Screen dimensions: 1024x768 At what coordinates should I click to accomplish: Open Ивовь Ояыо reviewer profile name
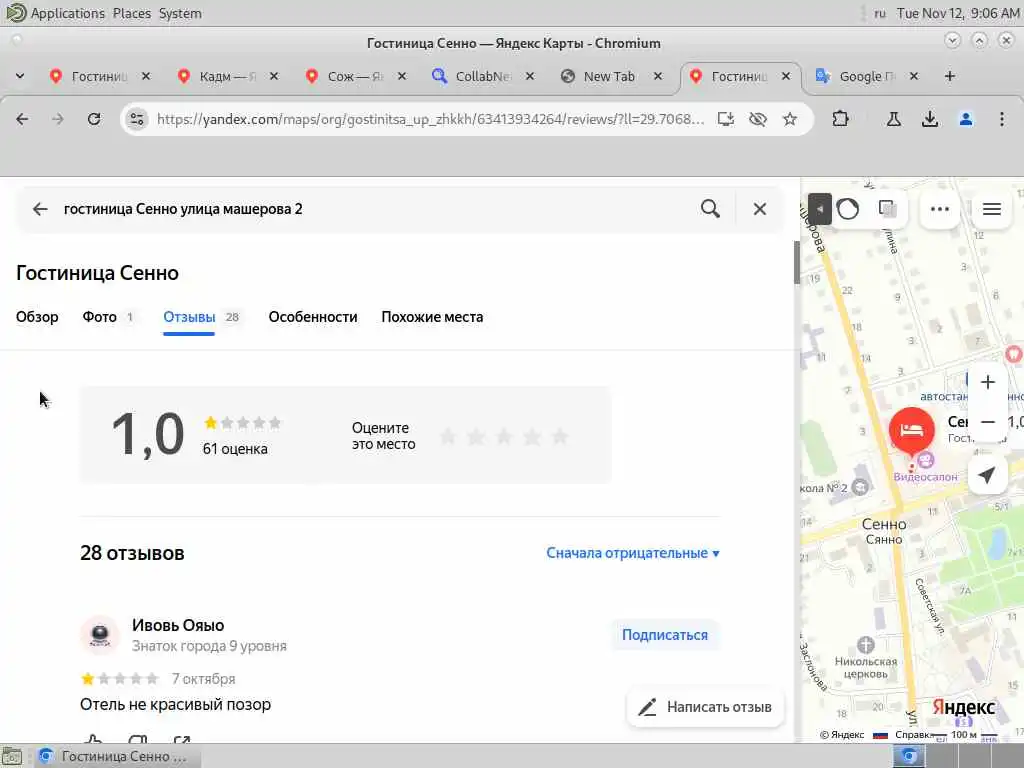178,625
